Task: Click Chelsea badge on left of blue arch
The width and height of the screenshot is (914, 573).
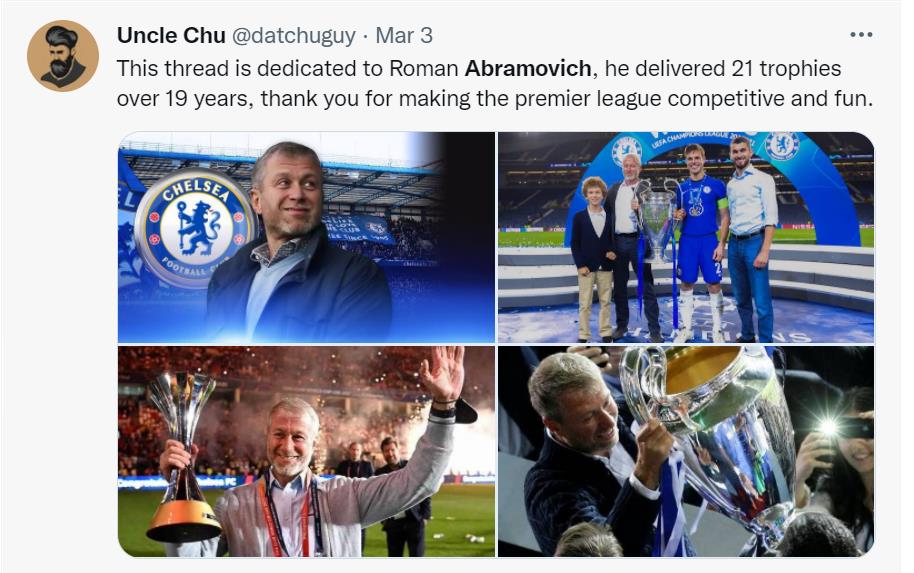Action: (626, 150)
